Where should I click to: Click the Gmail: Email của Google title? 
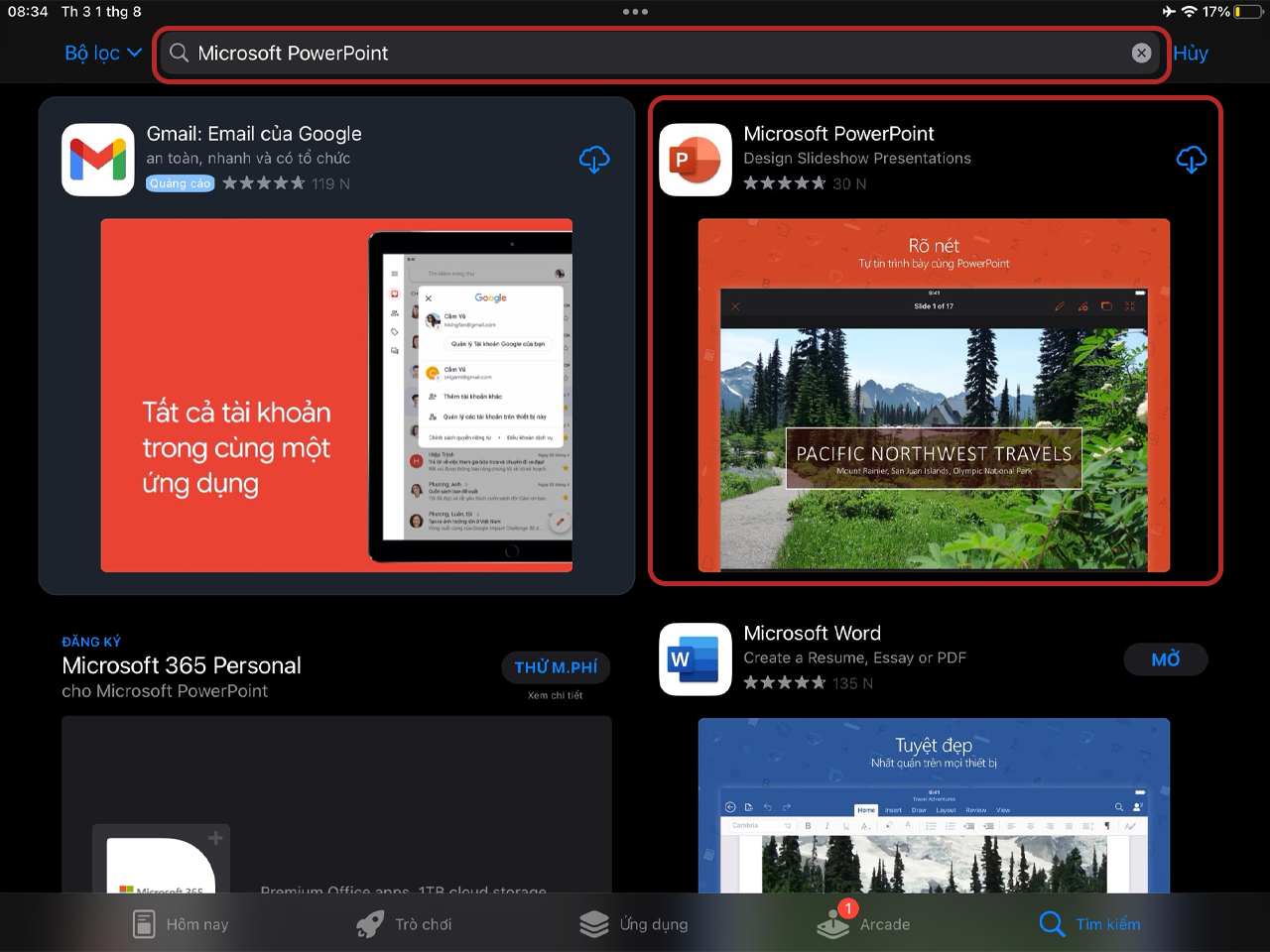pos(254,134)
